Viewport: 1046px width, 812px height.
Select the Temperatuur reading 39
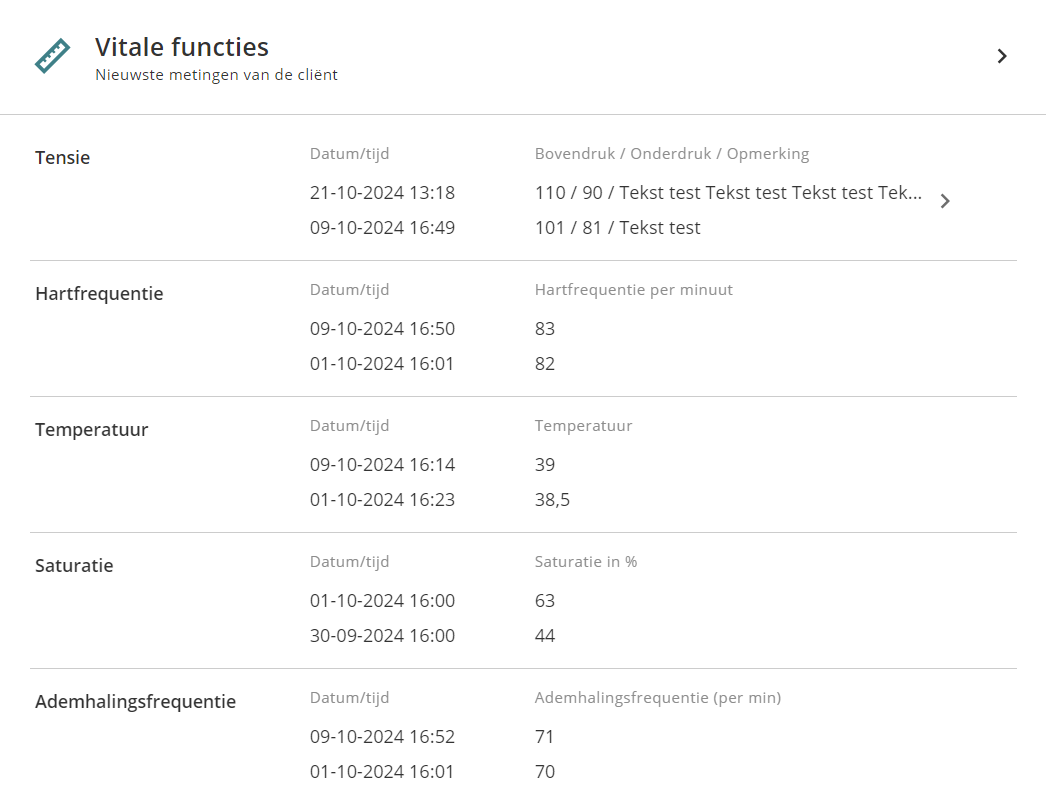[545, 465]
